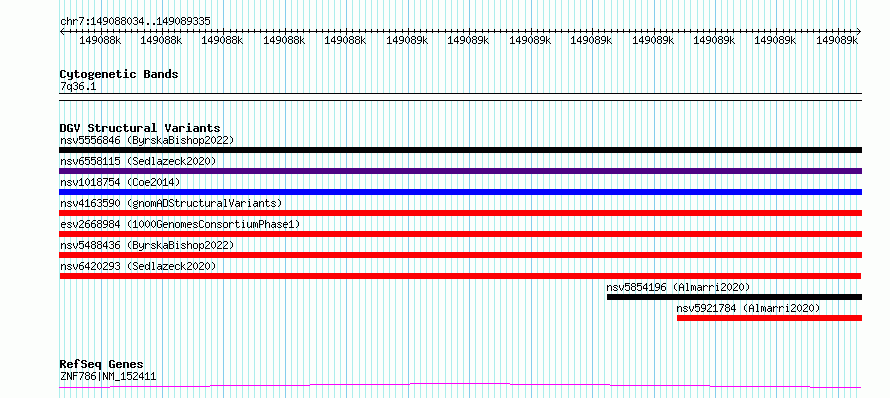Click the 7q36.1 cytogenetic band line

460,97
